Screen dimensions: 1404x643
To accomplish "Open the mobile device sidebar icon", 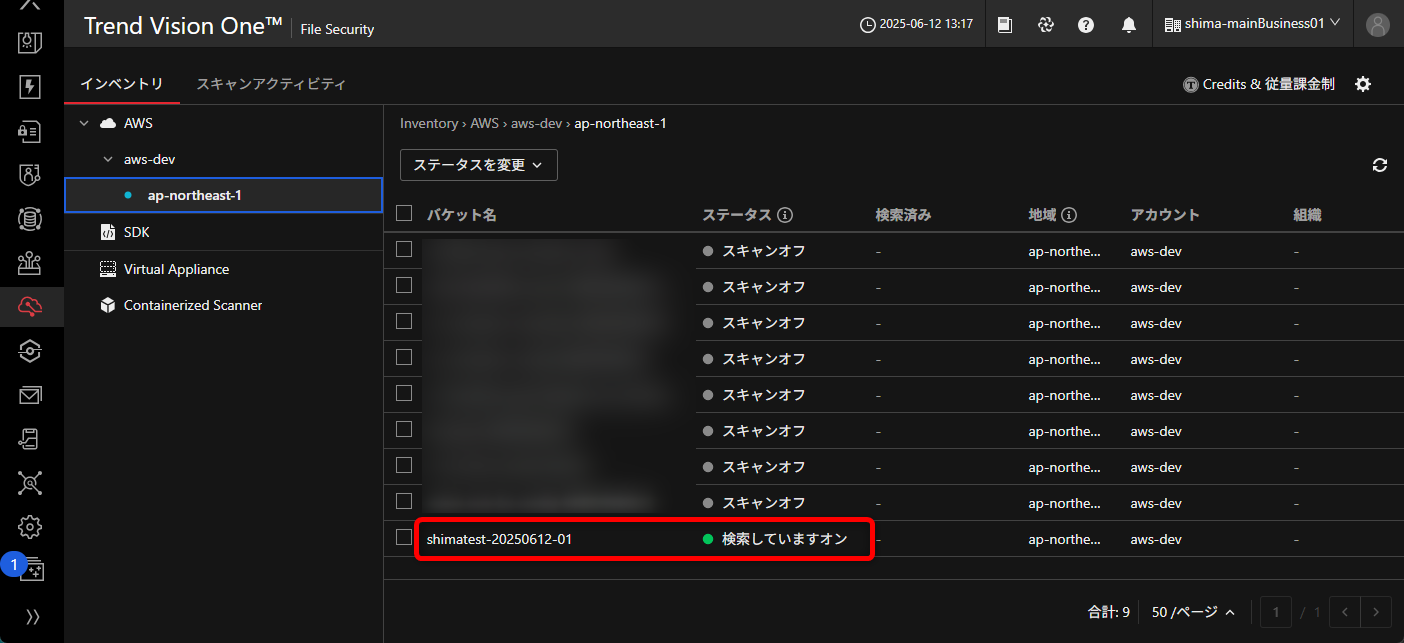I will pyautogui.click(x=30, y=439).
